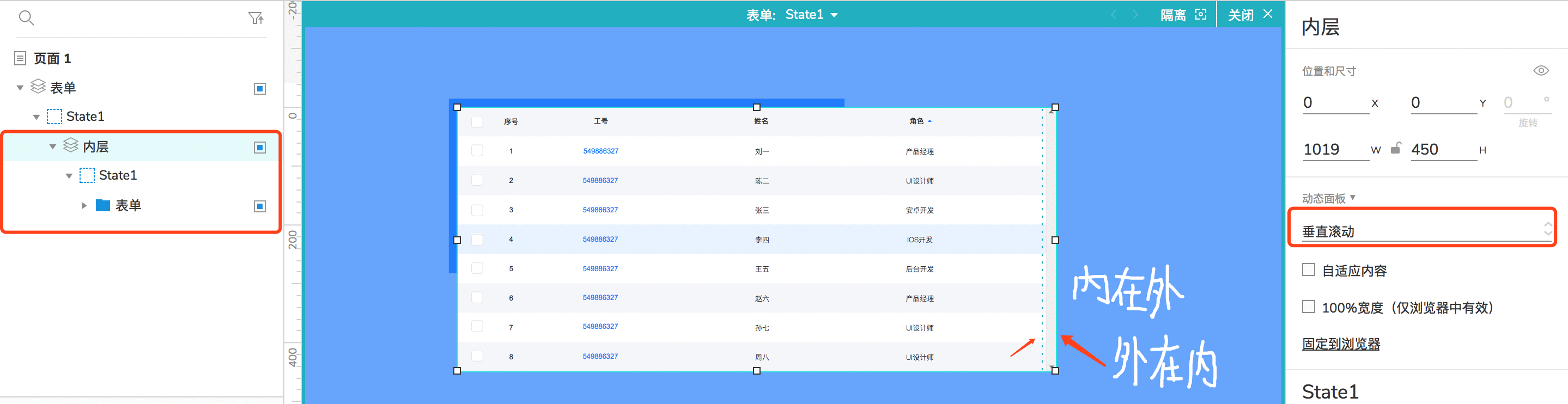Enable the 100%宽度 checkbox
The image size is (1568, 404).
pyautogui.click(x=1308, y=306)
